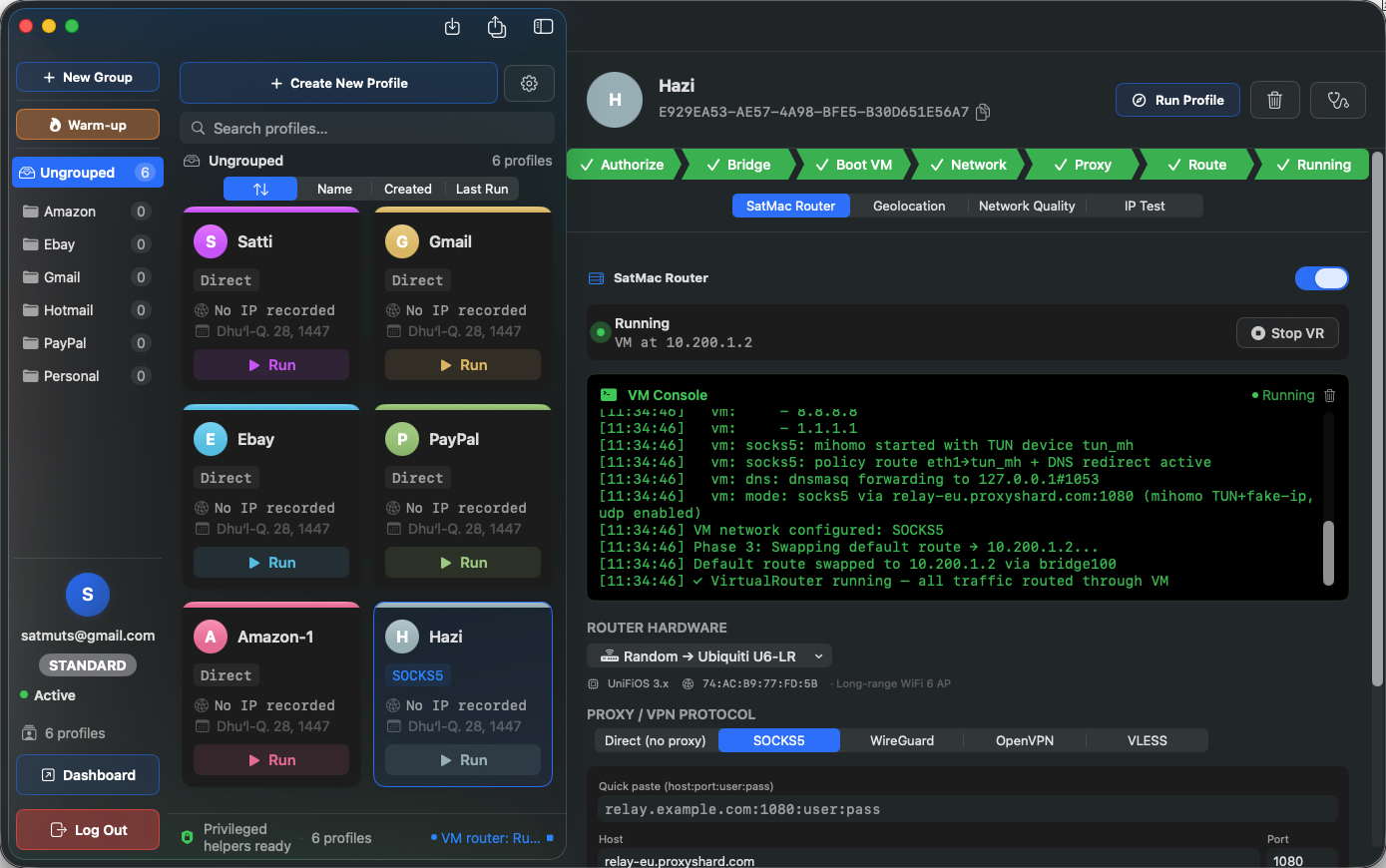Open Router Hardware Ubiquiti U6-LR dropdown
The width and height of the screenshot is (1386, 868).
[709, 656]
